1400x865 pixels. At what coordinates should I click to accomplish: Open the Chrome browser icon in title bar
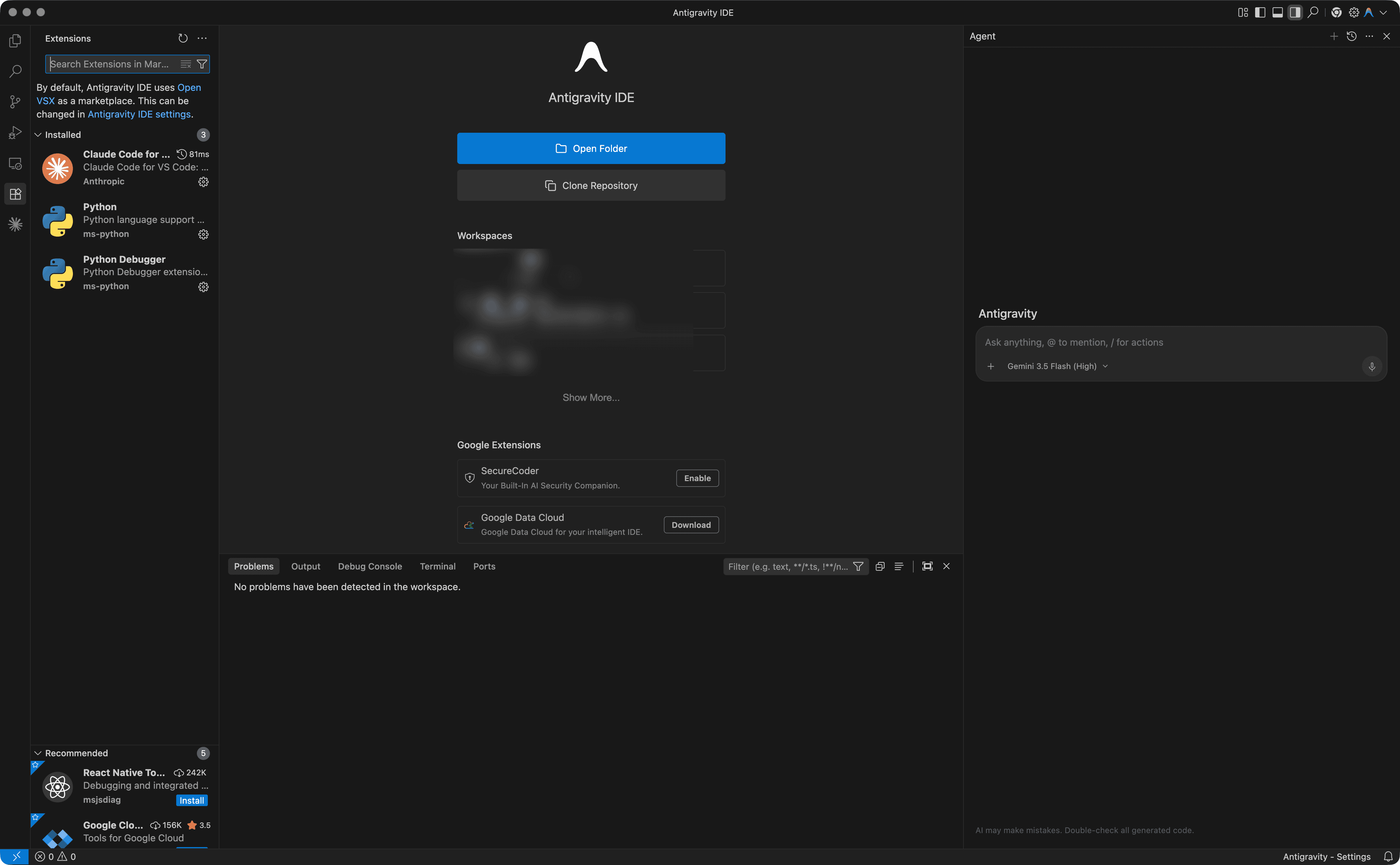tap(1337, 12)
